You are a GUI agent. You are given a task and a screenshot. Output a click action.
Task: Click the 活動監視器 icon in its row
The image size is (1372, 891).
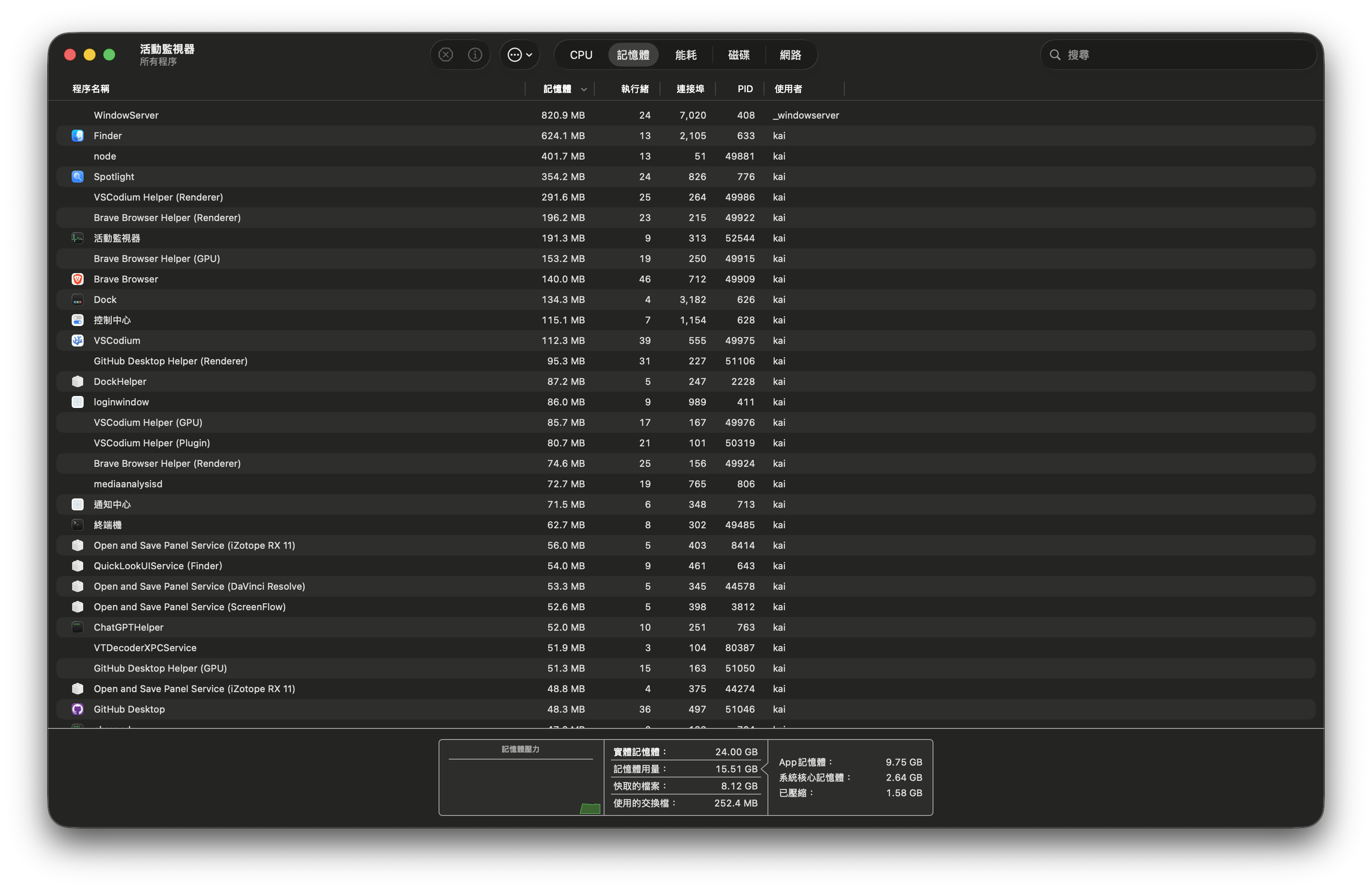pos(78,238)
